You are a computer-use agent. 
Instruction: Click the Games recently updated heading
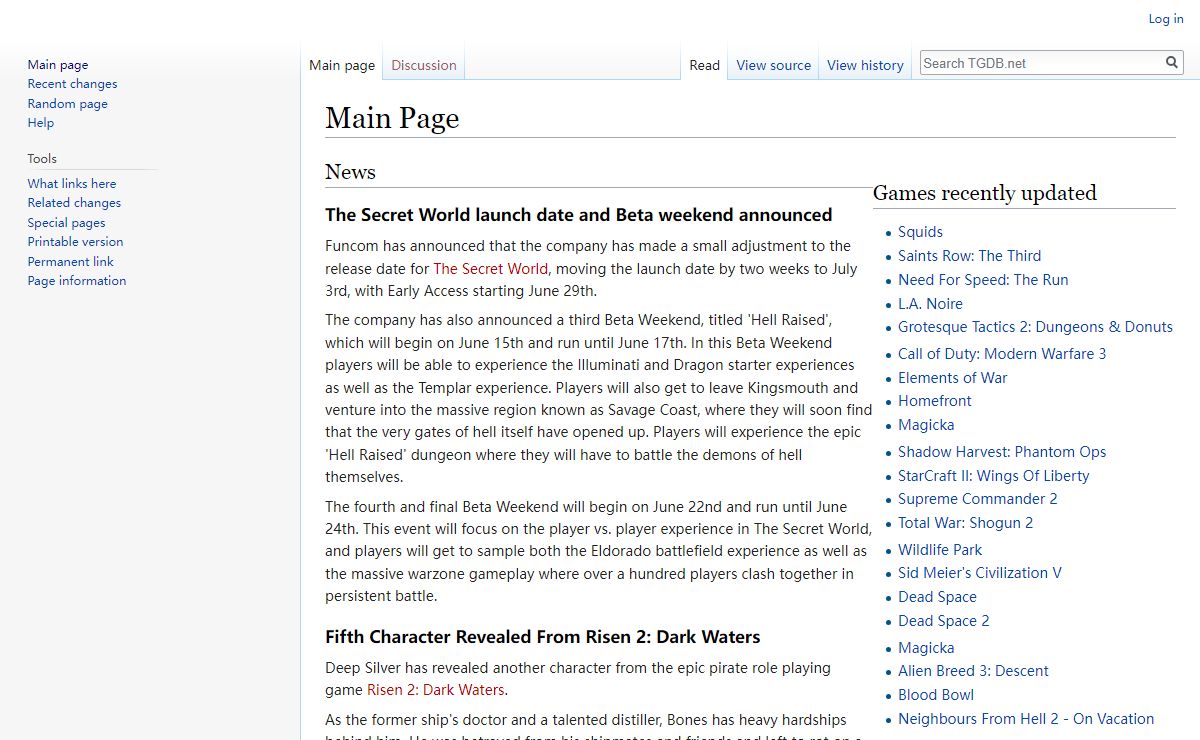tap(985, 193)
